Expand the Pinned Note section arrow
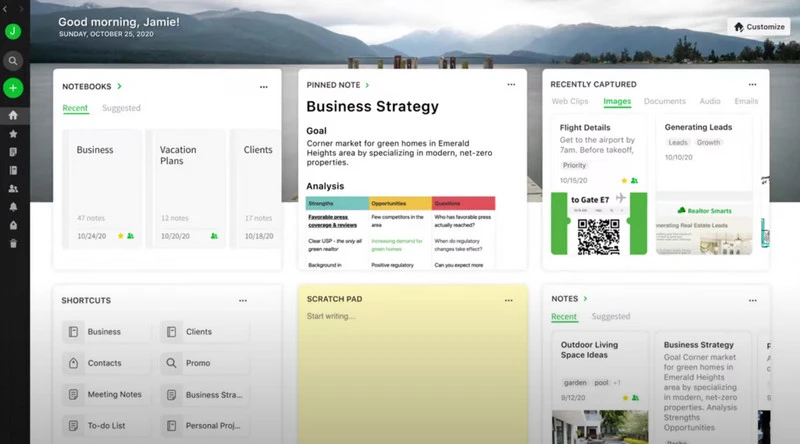 [367, 85]
